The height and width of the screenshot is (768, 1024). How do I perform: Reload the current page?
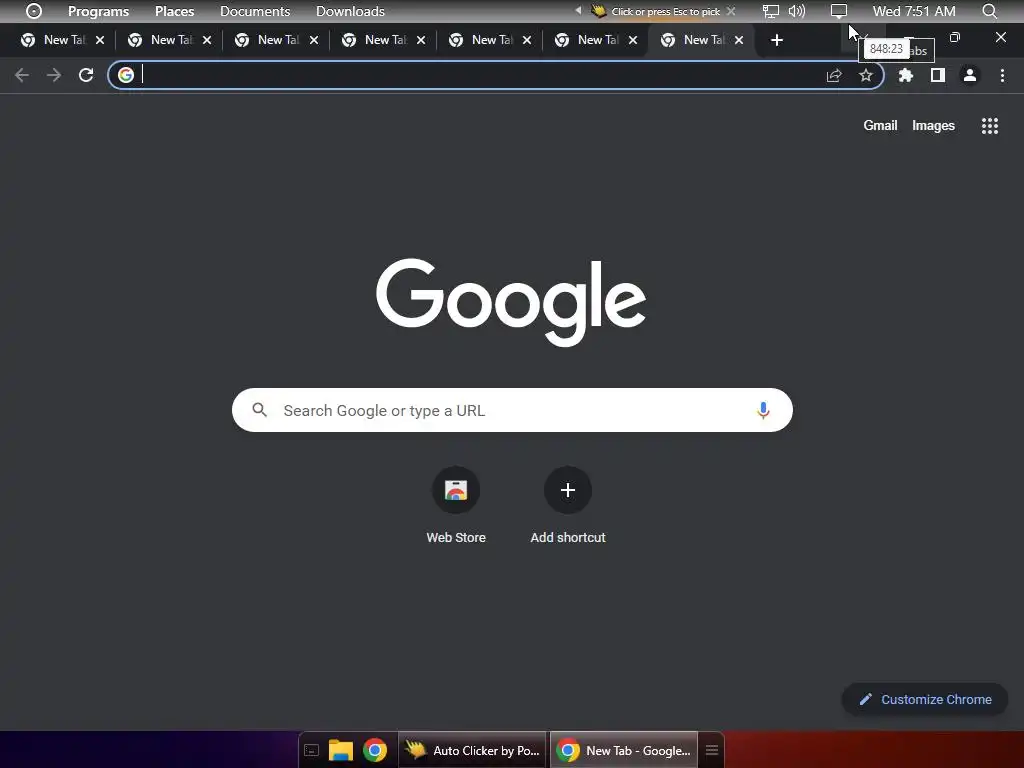tap(86, 75)
